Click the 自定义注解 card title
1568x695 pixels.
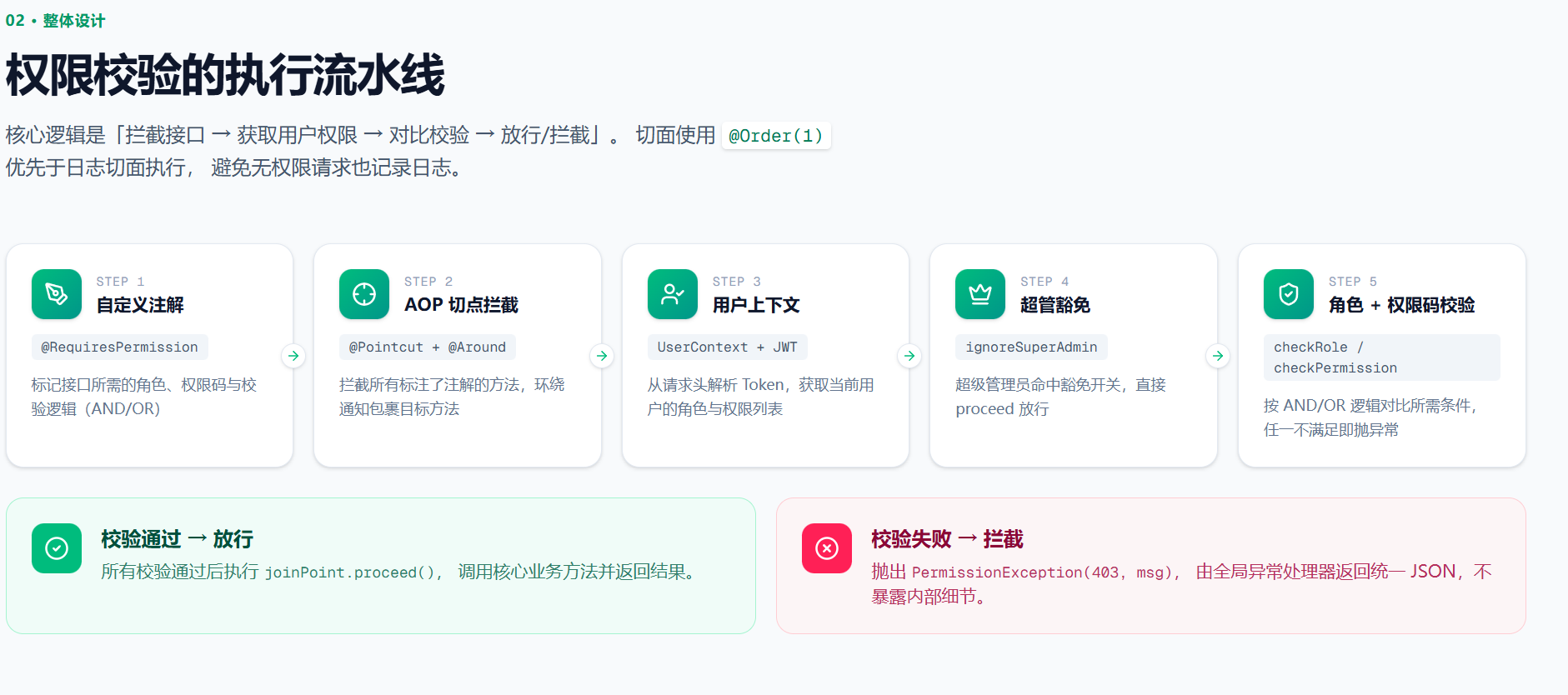140,305
